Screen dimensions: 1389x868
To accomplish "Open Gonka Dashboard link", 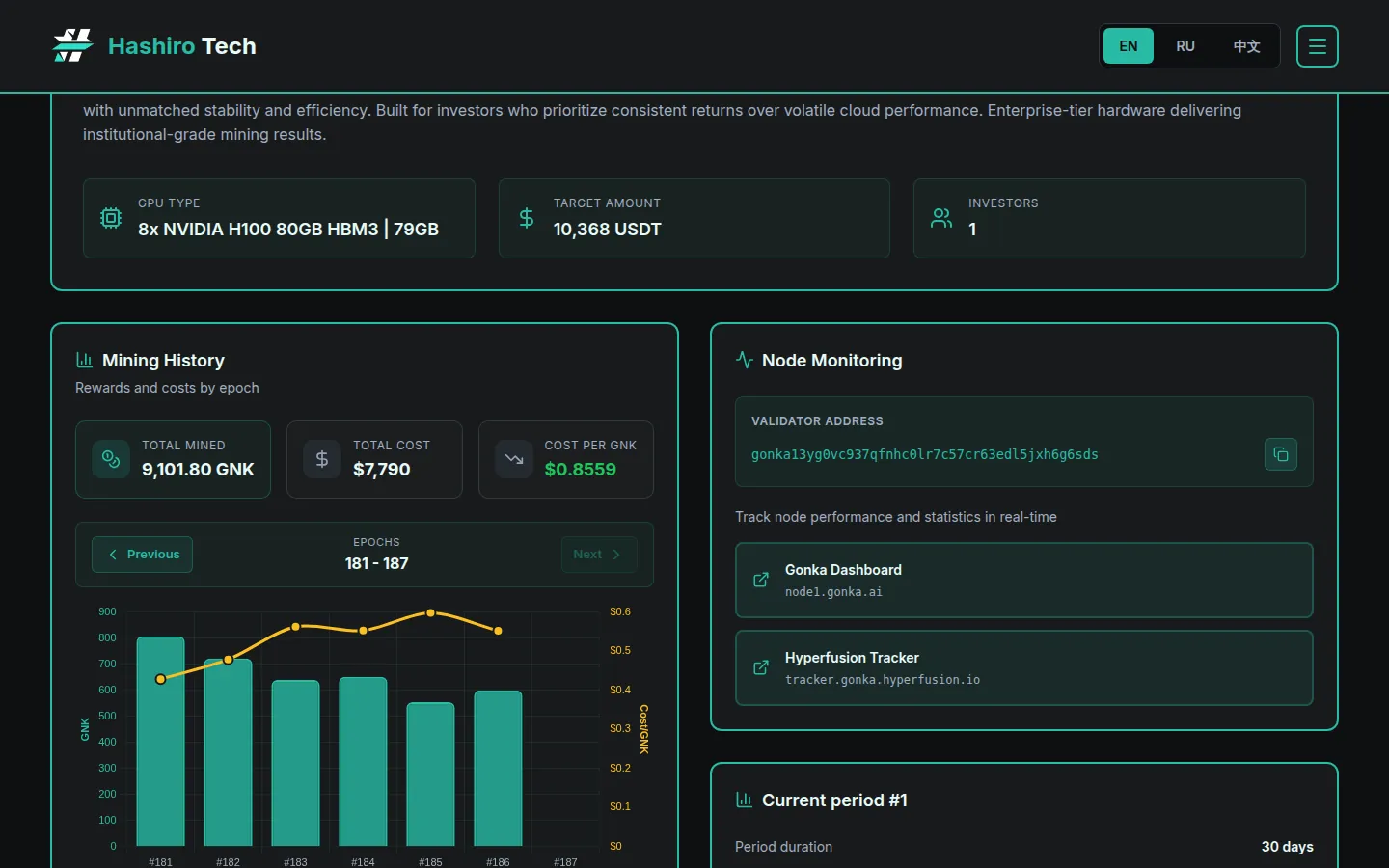I will pyautogui.click(x=1024, y=580).
